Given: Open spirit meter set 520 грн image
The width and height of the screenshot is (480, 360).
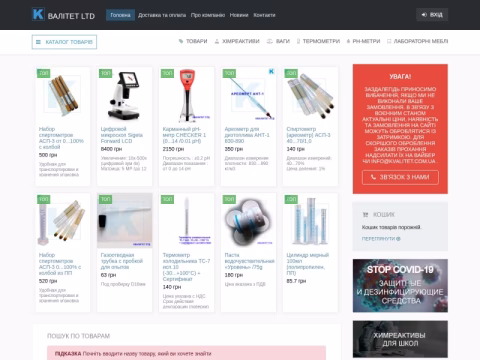Looking at the screenshot, I should pos(63,221).
